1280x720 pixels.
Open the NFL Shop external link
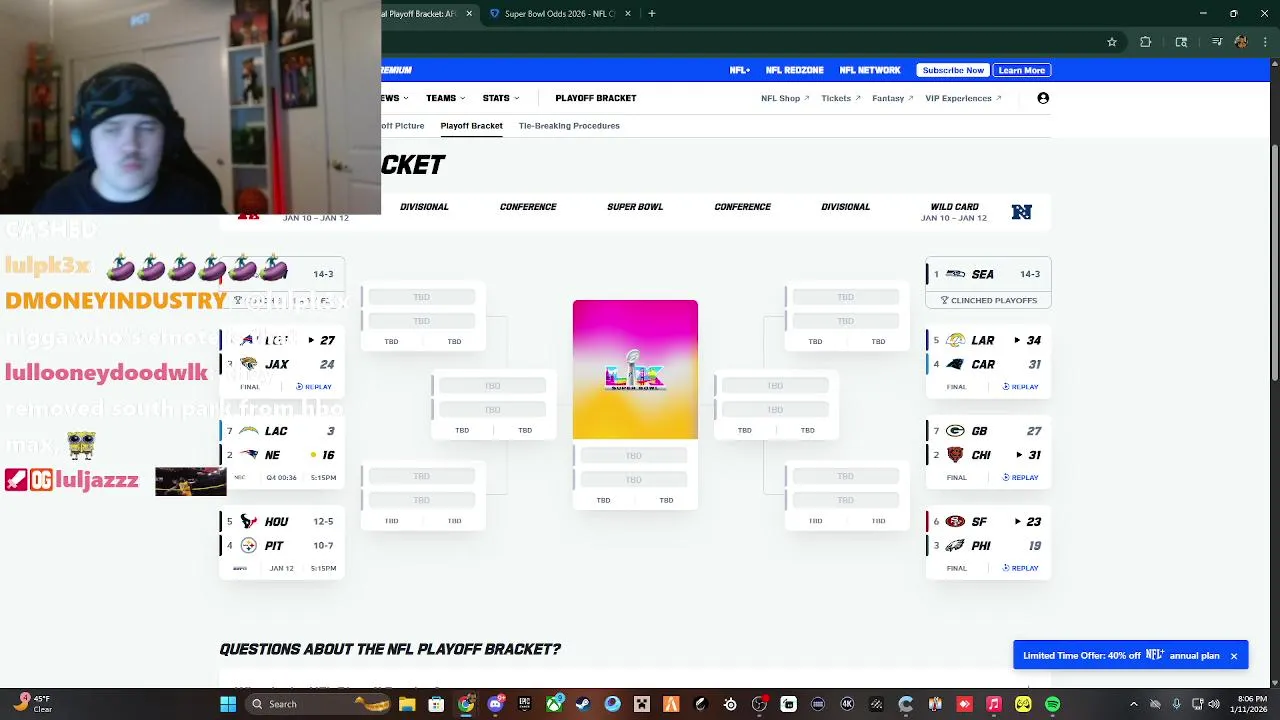click(x=785, y=98)
